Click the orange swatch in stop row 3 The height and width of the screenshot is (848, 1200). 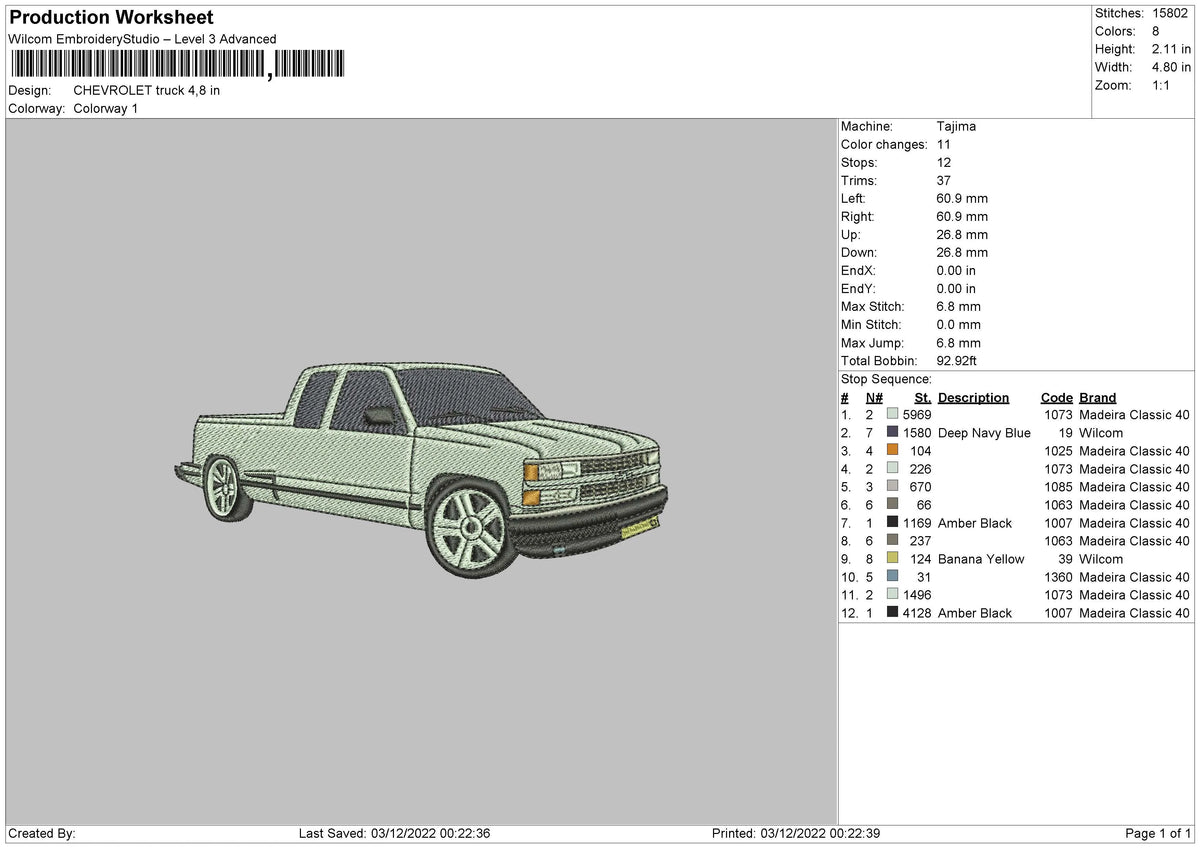pyautogui.click(x=891, y=450)
